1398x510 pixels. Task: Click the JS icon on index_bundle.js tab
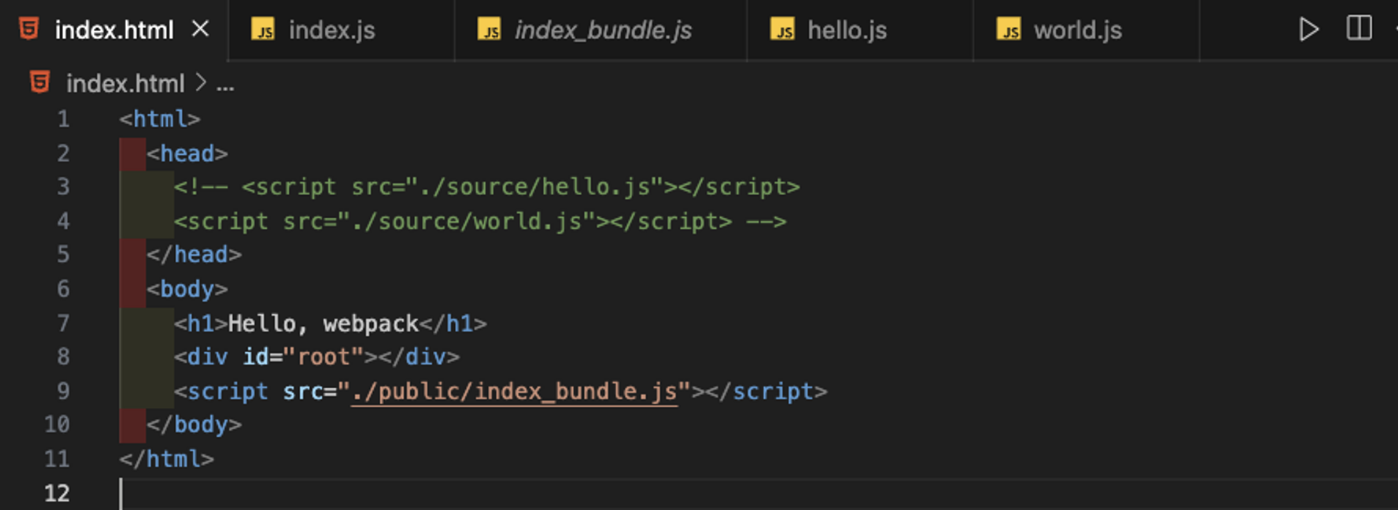[489, 30]
